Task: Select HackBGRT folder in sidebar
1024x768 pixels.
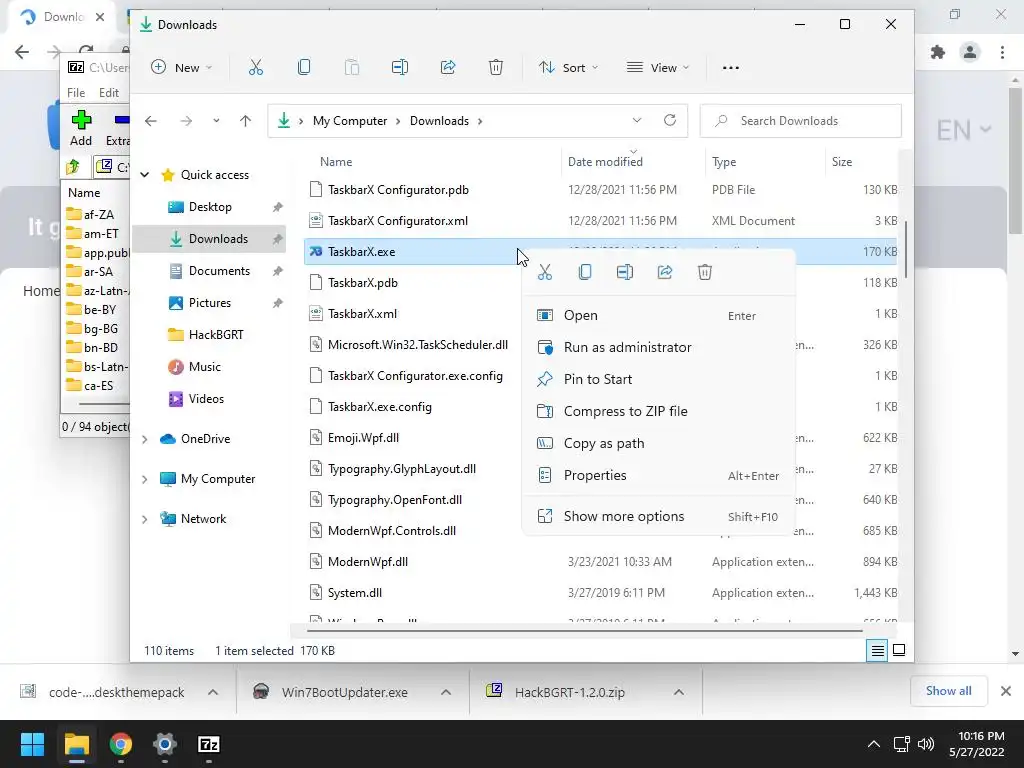Action: [216, 335]
